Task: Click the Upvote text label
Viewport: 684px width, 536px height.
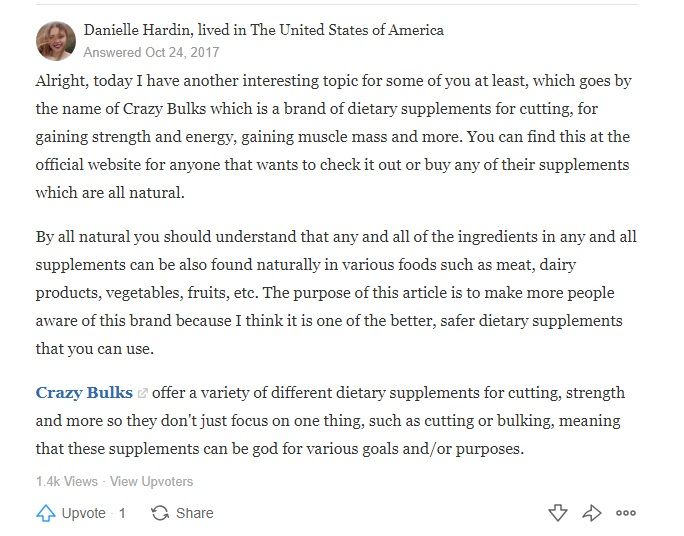Action: [83, 513]
